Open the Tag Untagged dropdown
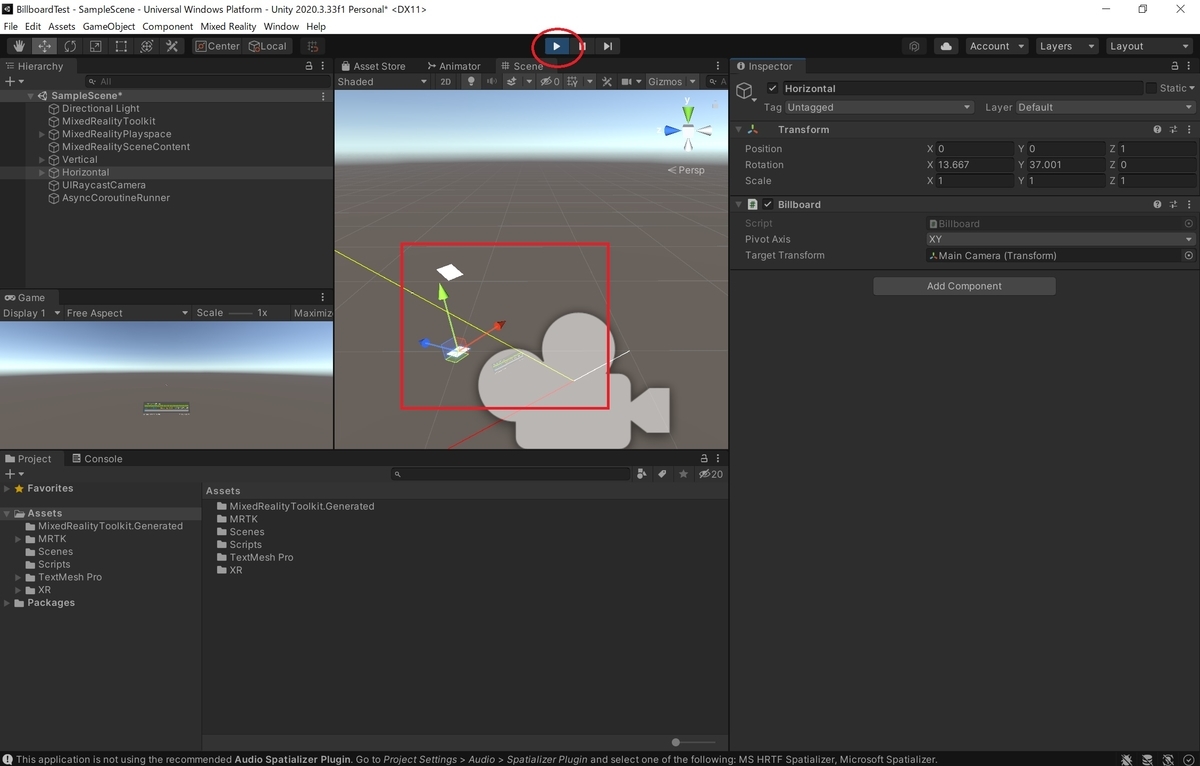 [x=878, y=107]
